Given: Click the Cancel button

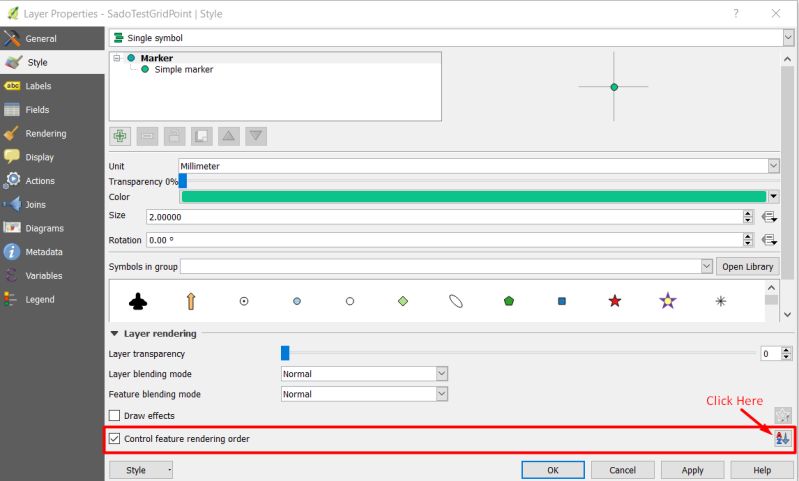Looking at the screenshot, I should point(623,470).
